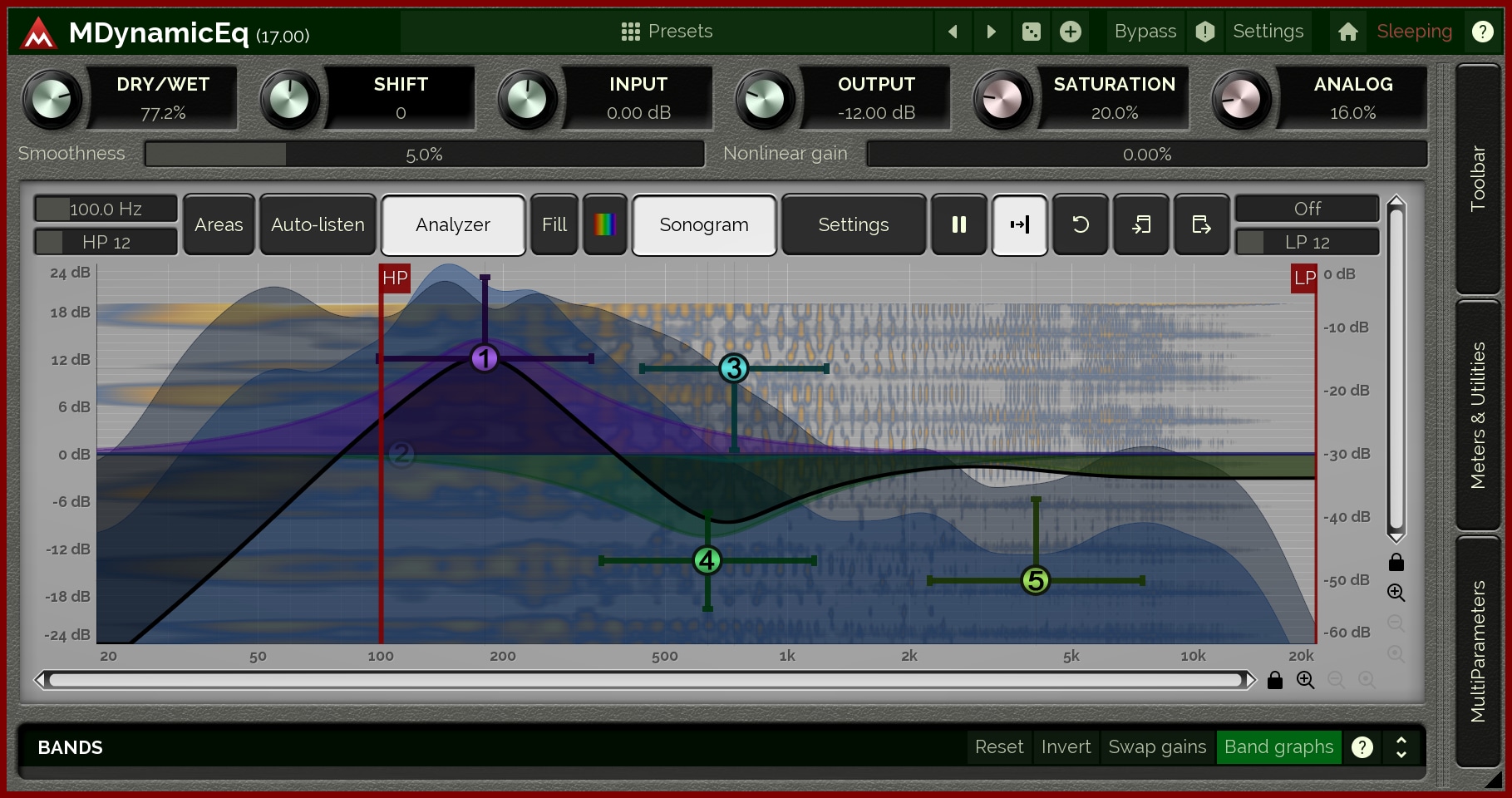Open the Meters & Utilities side tab

coord(1477,415)
